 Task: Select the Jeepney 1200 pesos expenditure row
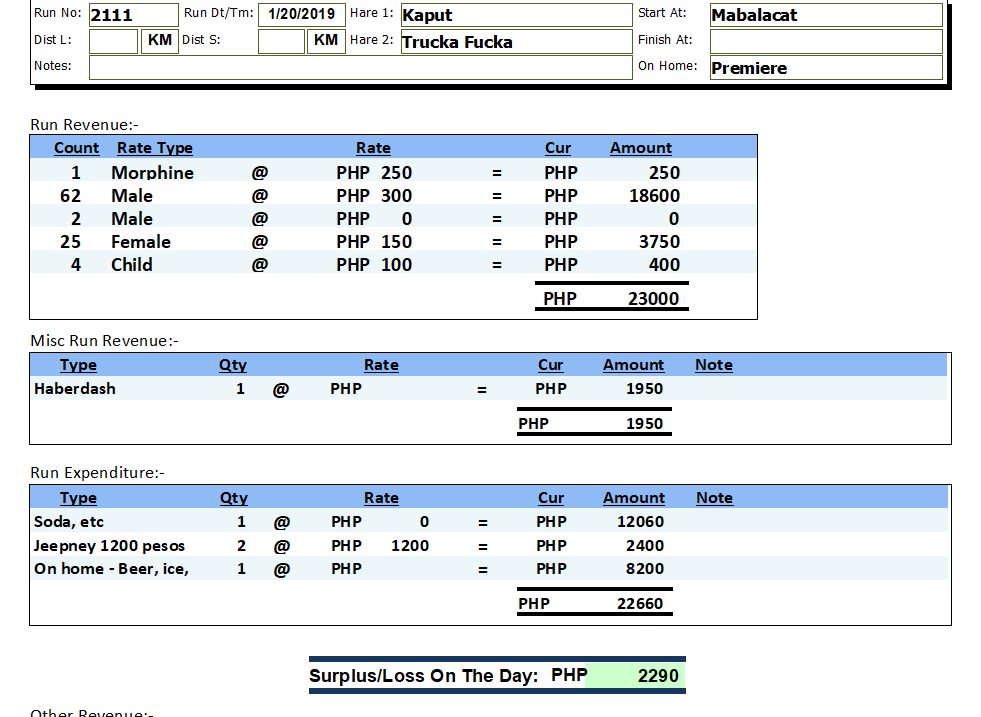[x=109, y=546]
